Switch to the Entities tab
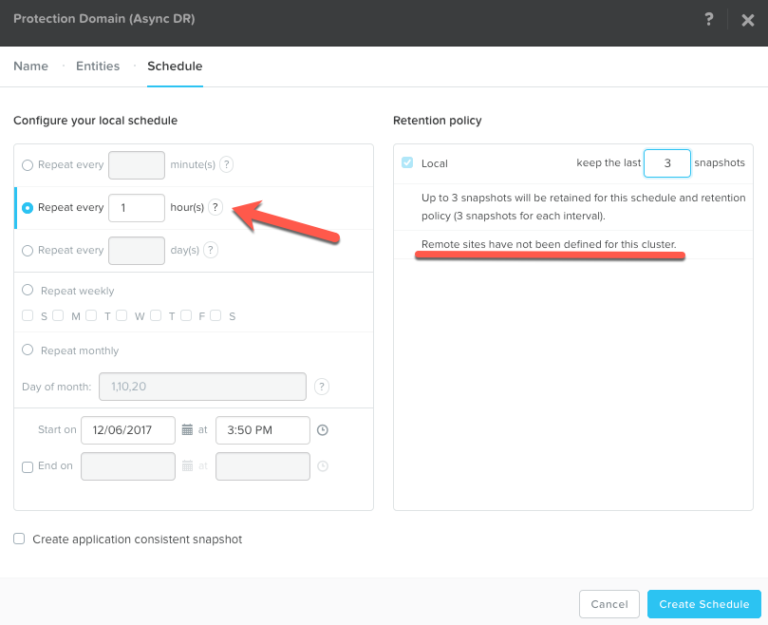768x625 pixels. tap(97, 66)
